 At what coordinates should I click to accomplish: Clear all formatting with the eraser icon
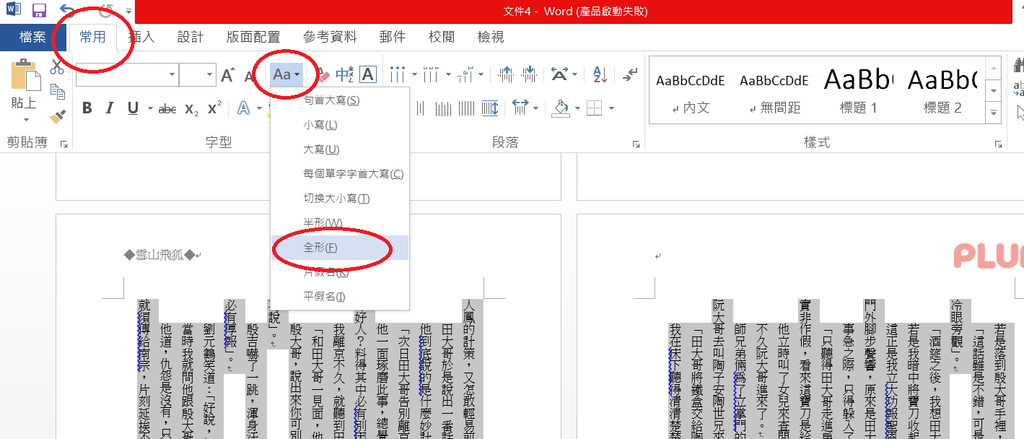323,75
